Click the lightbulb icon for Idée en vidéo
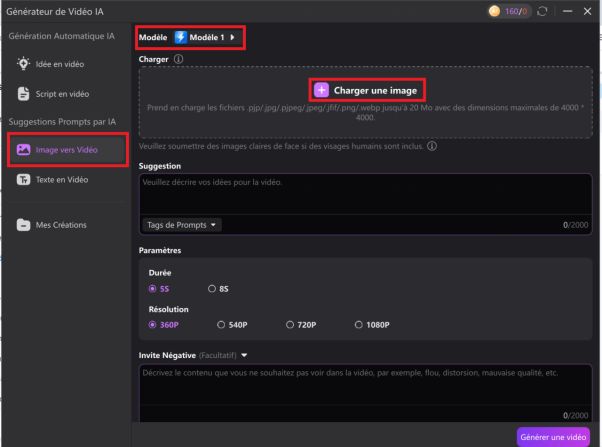 pyautogui.click(x=24, y=64)
